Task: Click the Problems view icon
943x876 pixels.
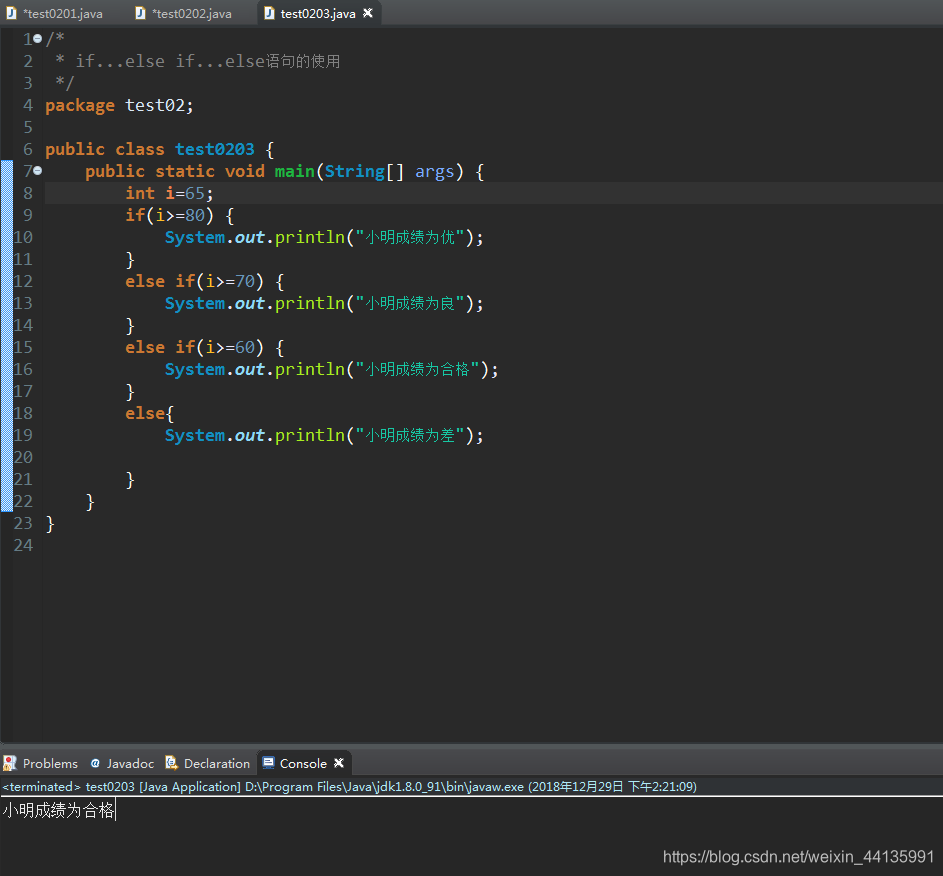Action: (x=10, y=763)
